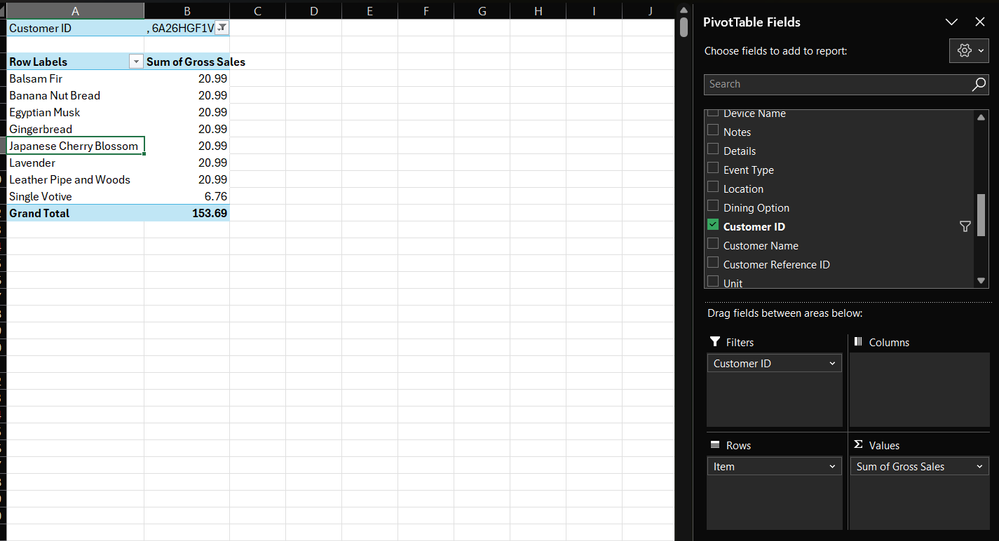Uncheck the Customer ID field checkbox
The image size is (999, 541).
pyautogui.click(x=713, y=226)
